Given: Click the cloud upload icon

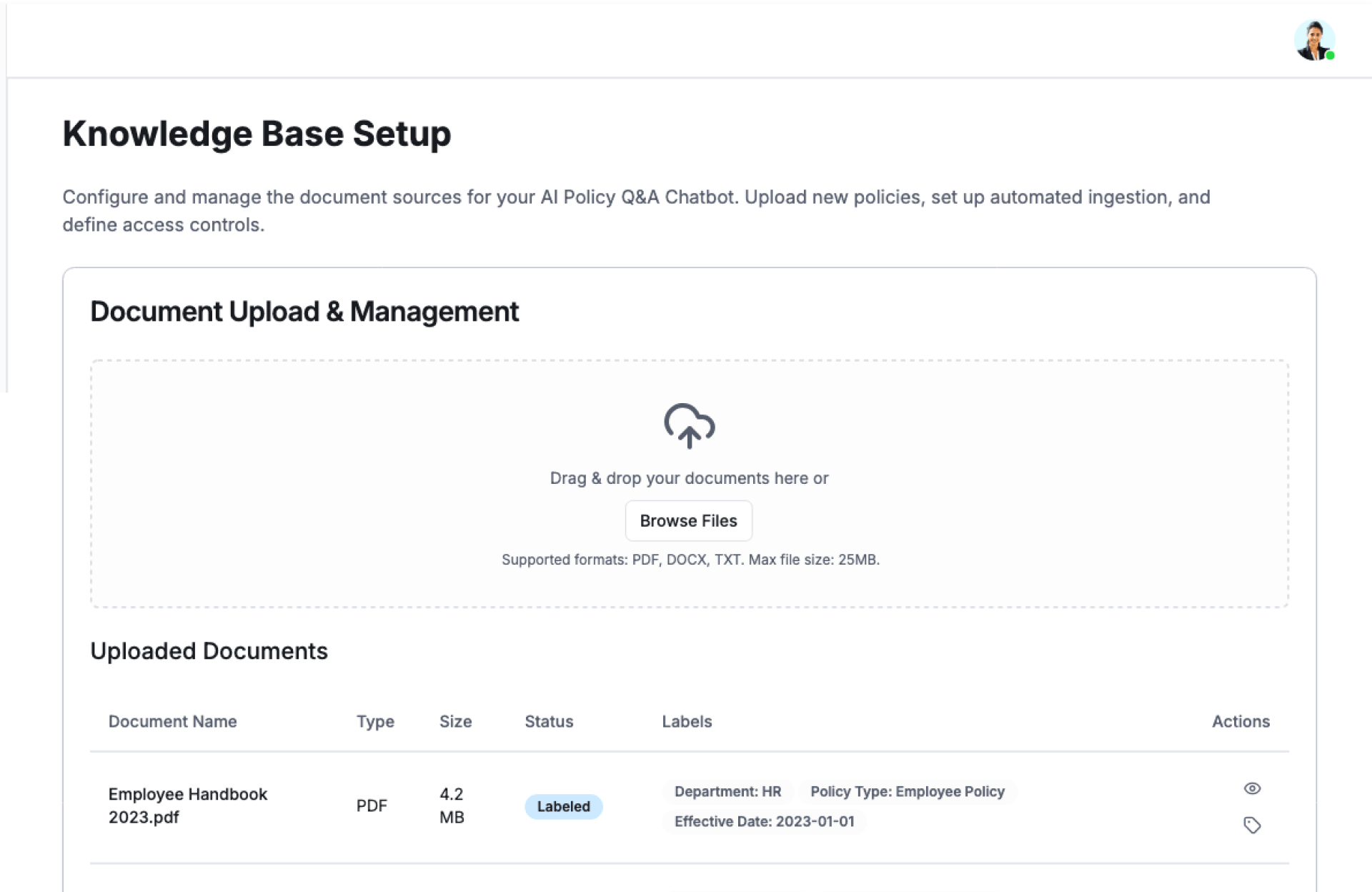Looking at the screenshot, I should 689,426.
